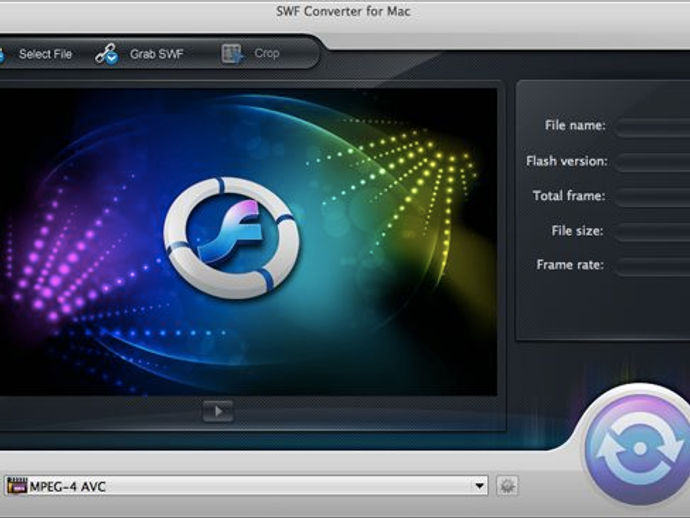
Task: Click the Grab SWF label
Action: (157, 54)
